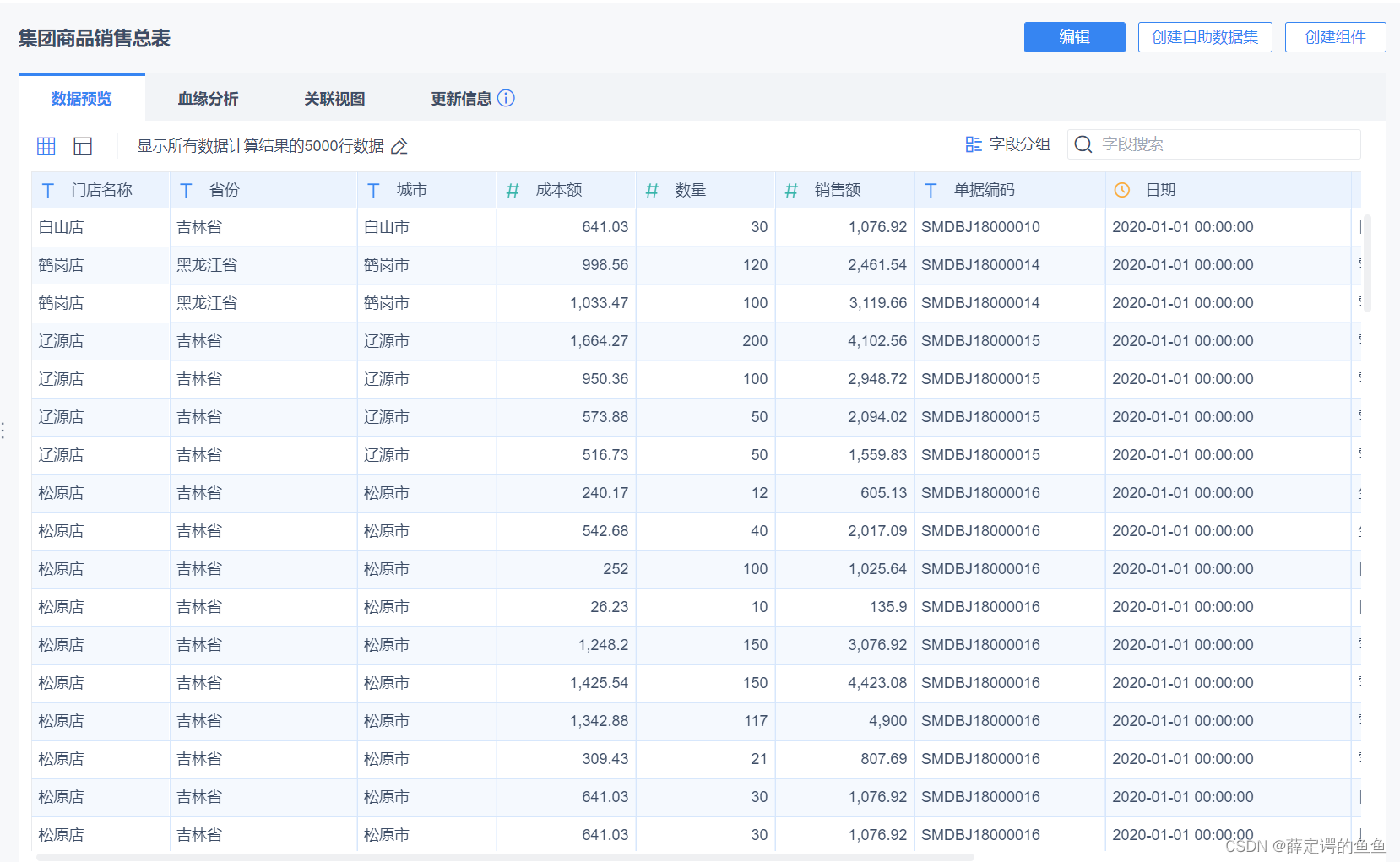Open the 关联视图 tab

[334, 98]
